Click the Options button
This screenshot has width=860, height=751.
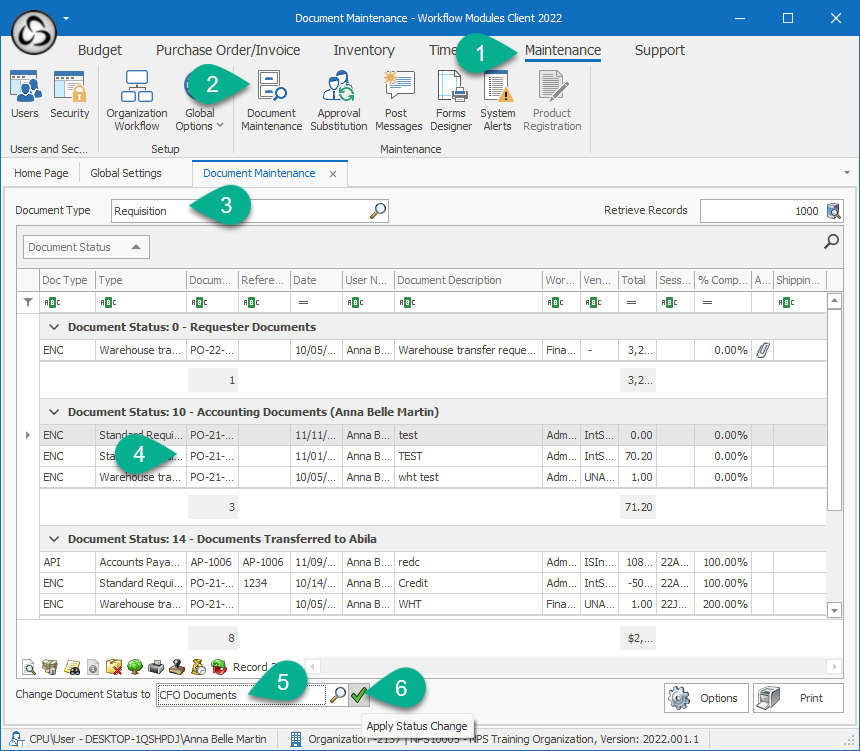(704, 698)
